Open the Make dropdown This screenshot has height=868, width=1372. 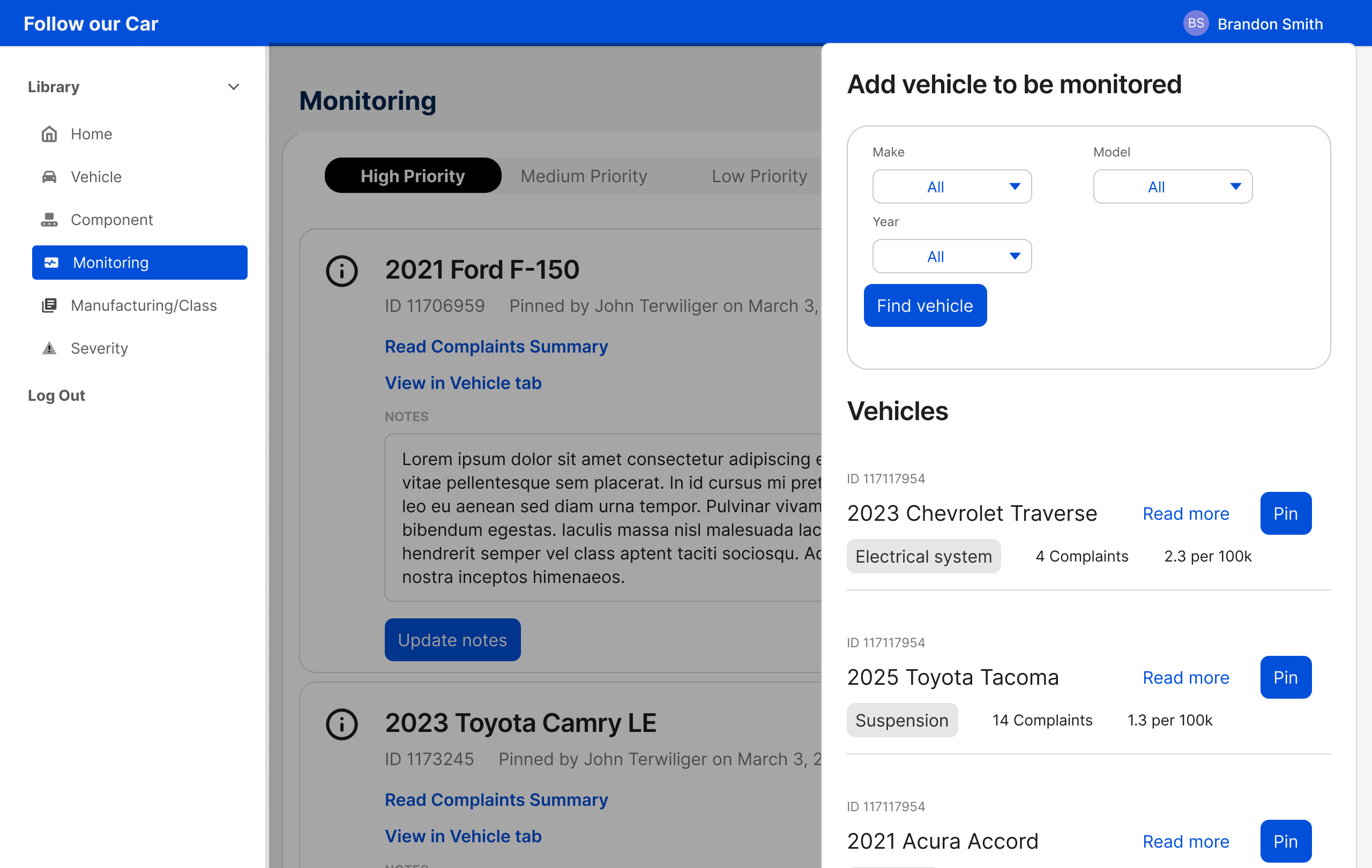coord(951,186)
